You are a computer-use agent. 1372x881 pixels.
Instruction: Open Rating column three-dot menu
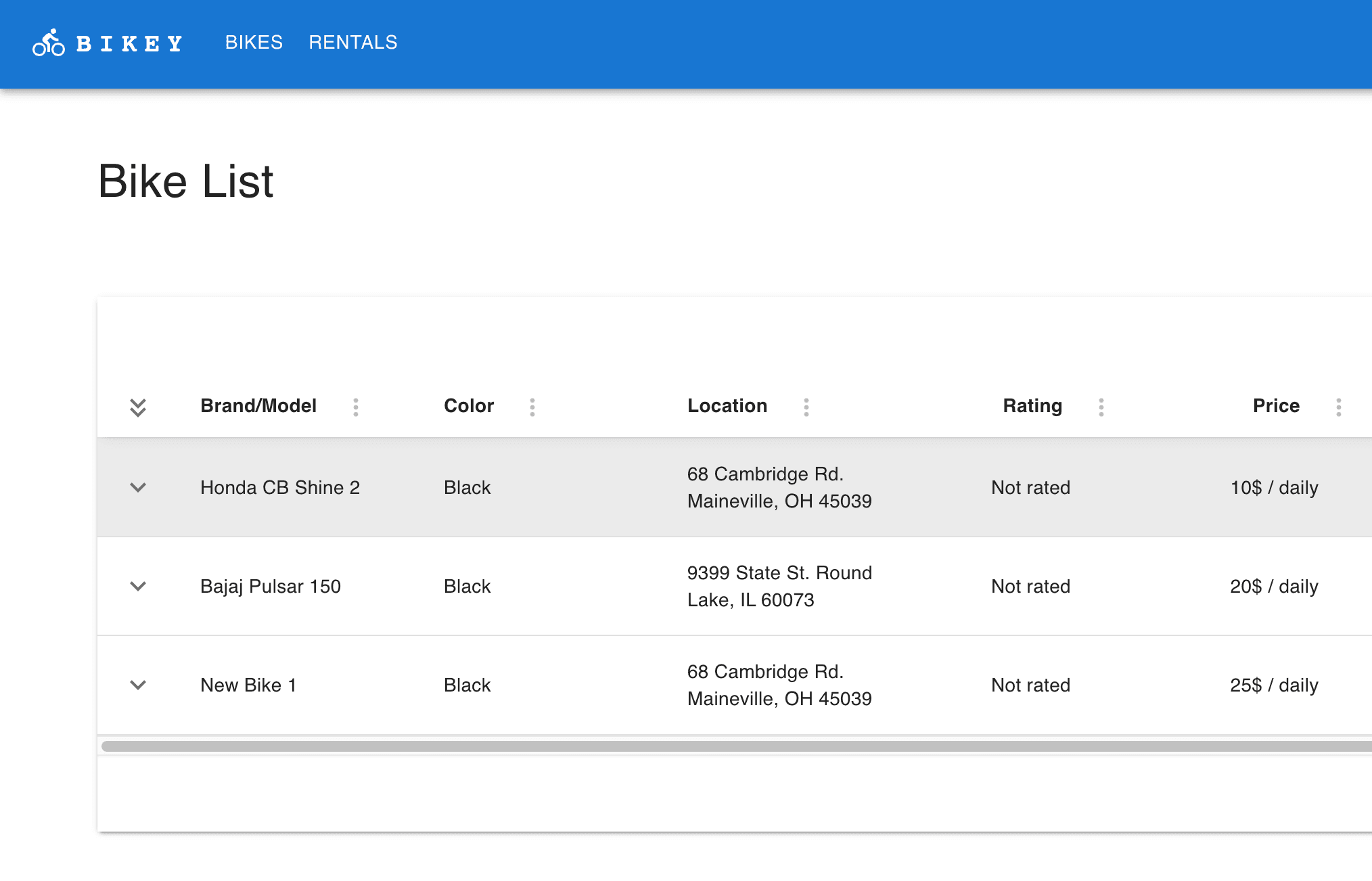click(1101, 407)
